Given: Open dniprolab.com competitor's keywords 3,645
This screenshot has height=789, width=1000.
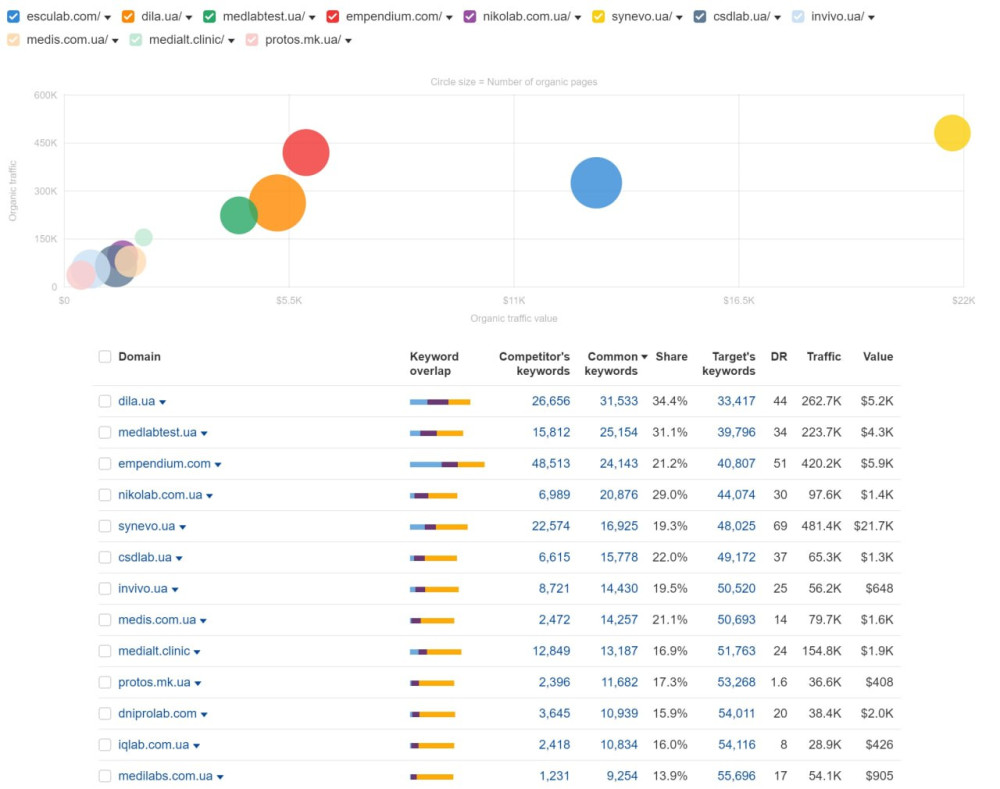Looking at the screenshot, I should click(x=554, y=714).
